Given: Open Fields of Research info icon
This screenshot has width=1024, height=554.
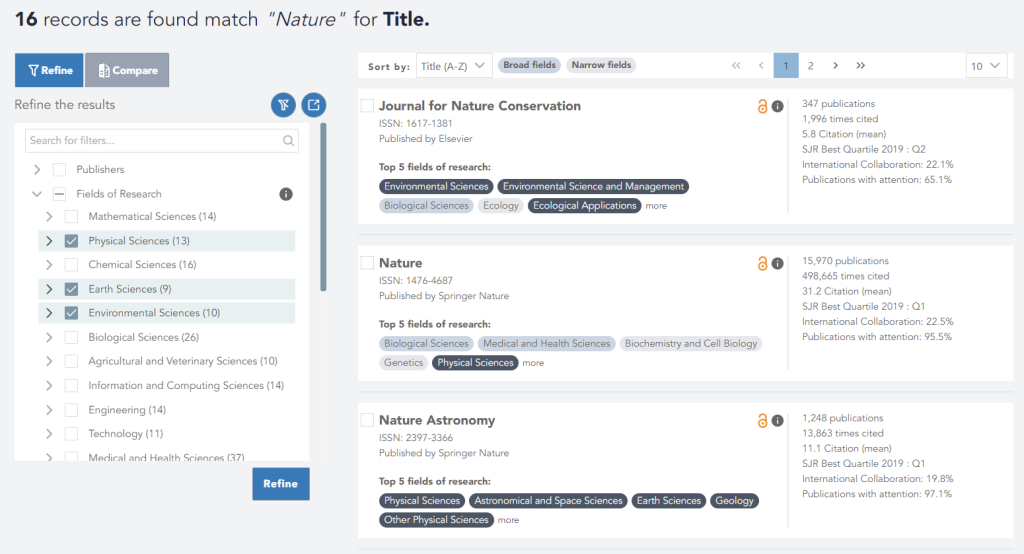Looking at the screenshot, I should point(286,194).
